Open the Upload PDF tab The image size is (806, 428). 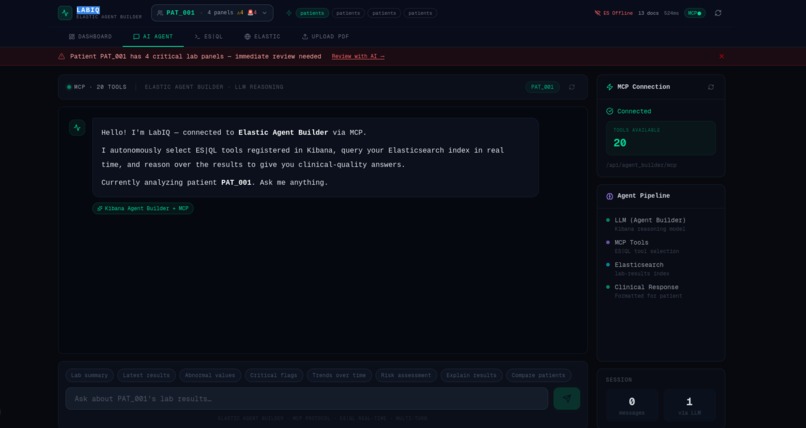[325, 36]
